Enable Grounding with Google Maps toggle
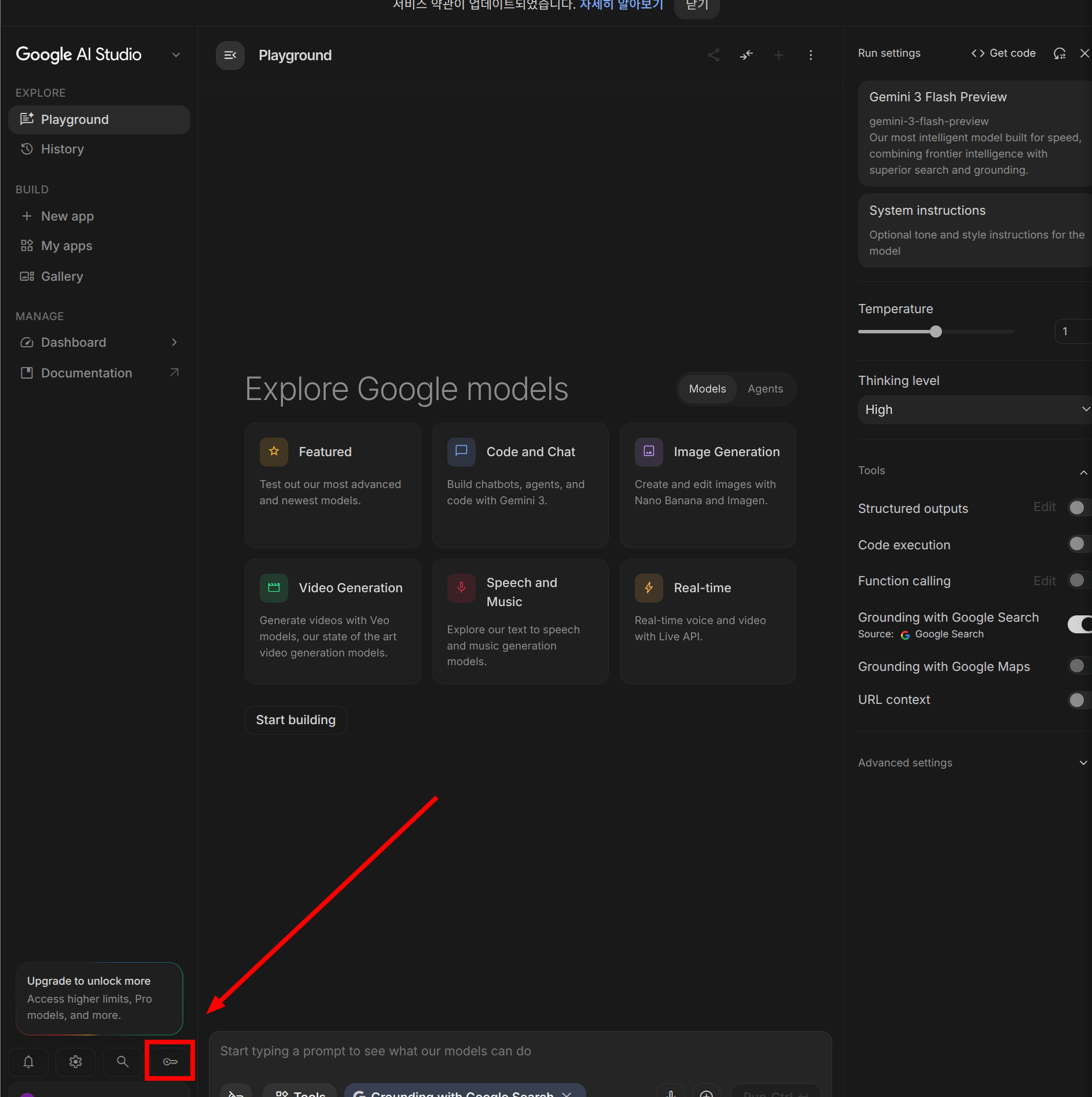Viewport: 1092px width, 1097px height. (x=1079, y=666)
